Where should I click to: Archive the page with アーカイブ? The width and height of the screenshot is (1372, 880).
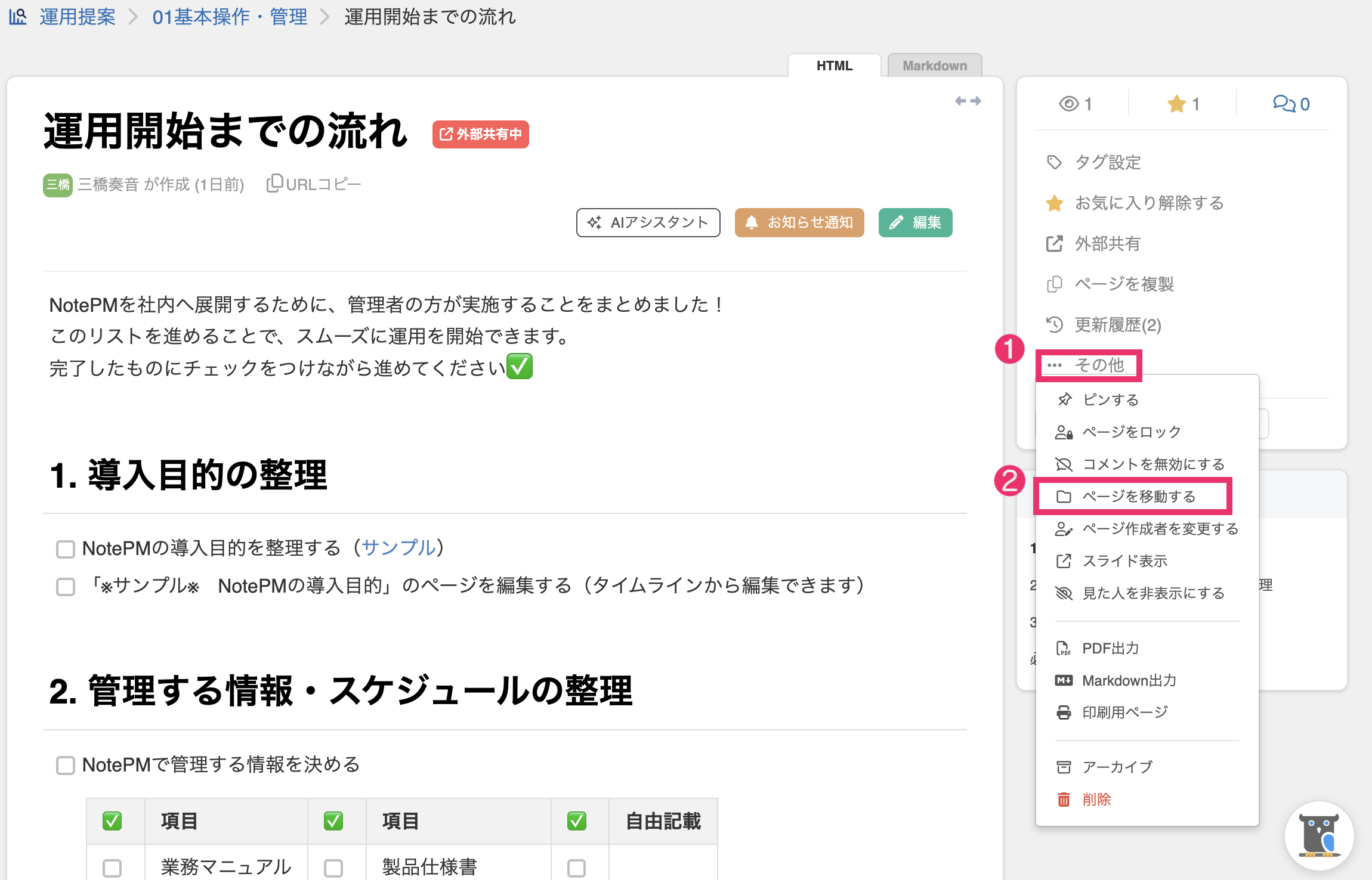pyautogui.click(x=1117, y=766)
